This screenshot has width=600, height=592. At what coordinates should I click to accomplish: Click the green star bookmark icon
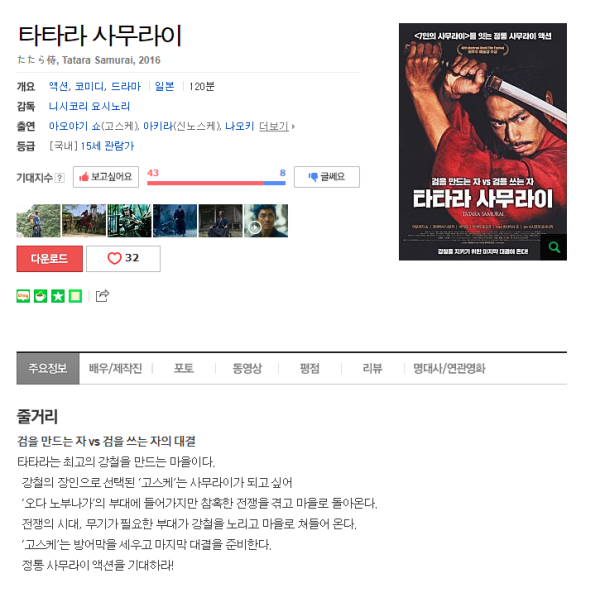(58, 296)
